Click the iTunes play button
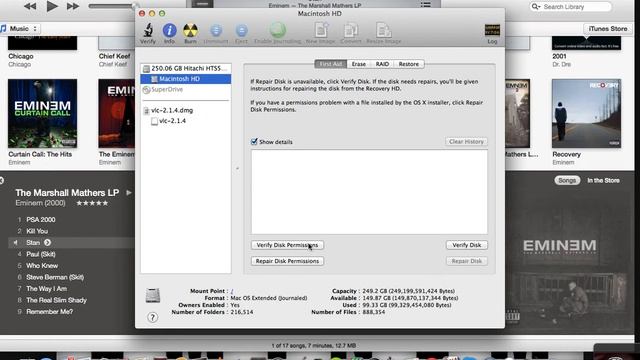Screen dimensions: 640x360 [52, 6]
